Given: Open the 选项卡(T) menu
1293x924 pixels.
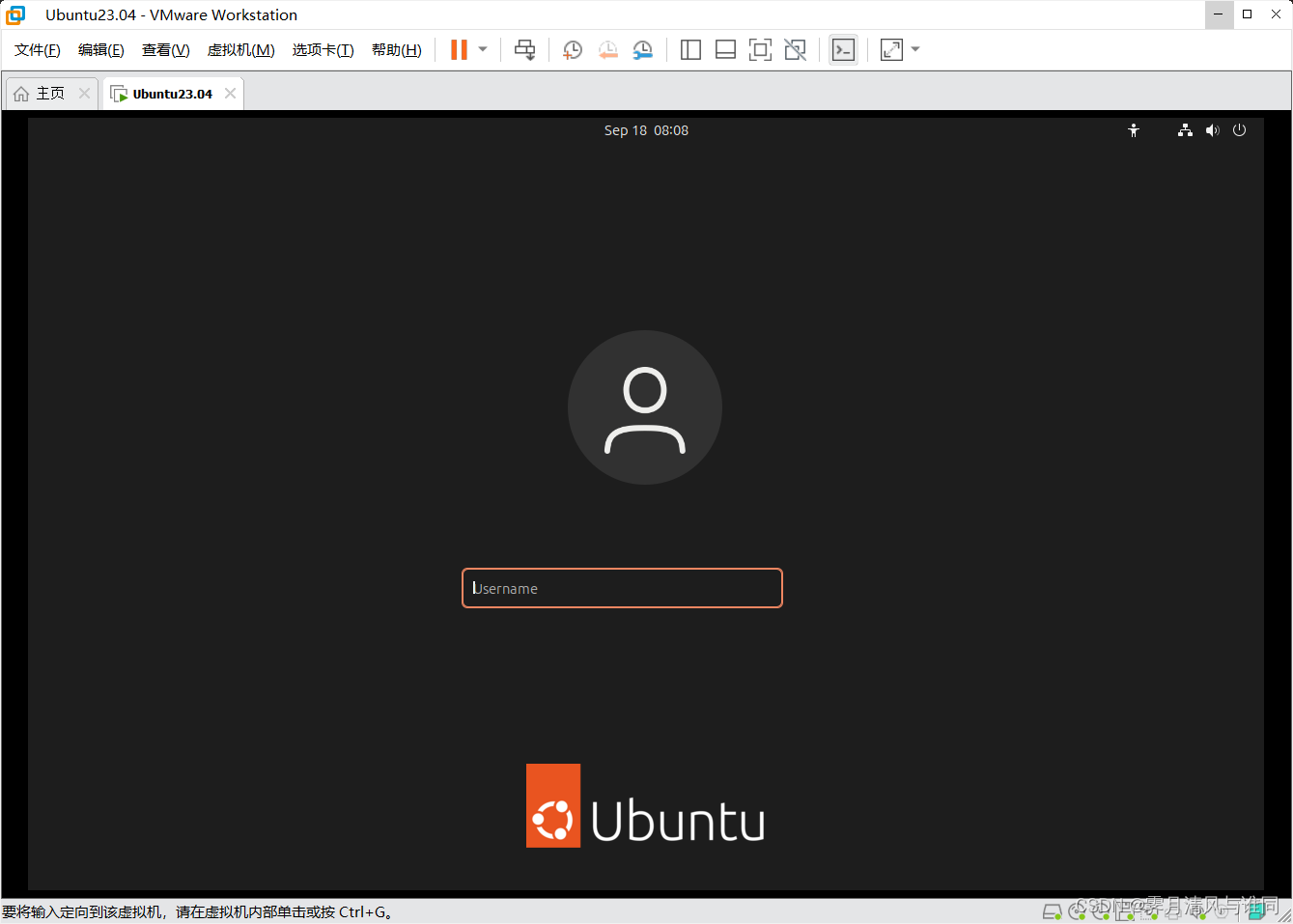Looking at the screenshot, I should (x=323, y=50).
